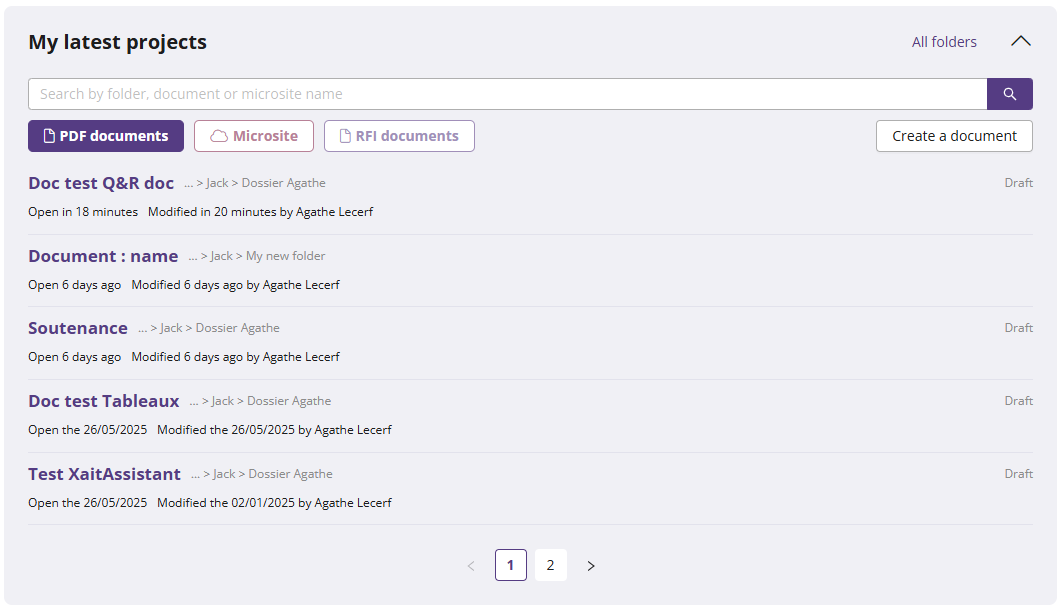Screen dimensions: 1062x609
Task: Click the magnifier search icon button
Action: [1009, 94]
